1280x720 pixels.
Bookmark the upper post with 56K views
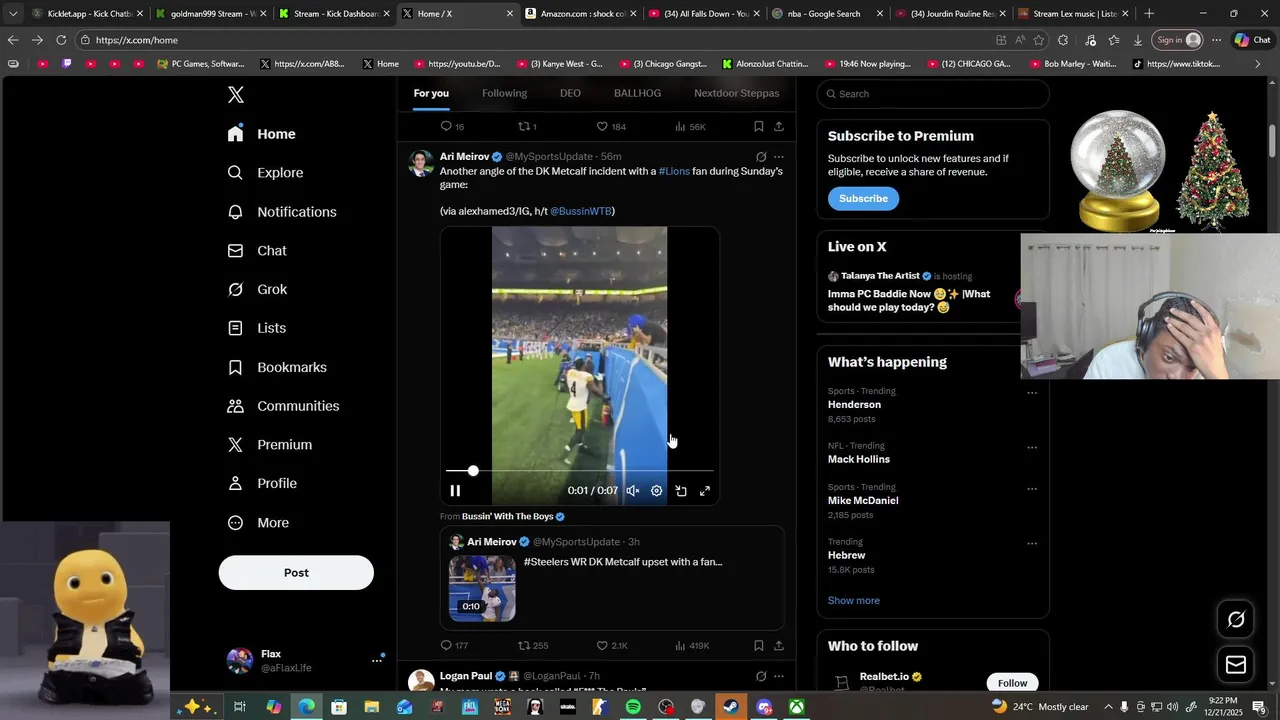tap(759, 127)
